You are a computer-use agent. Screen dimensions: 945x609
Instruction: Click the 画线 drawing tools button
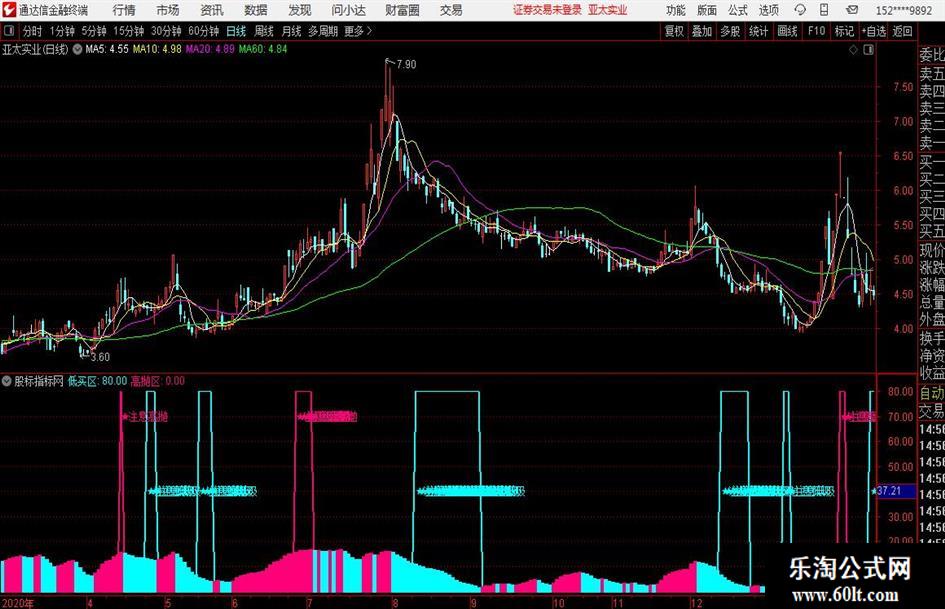tap(787, 31)
